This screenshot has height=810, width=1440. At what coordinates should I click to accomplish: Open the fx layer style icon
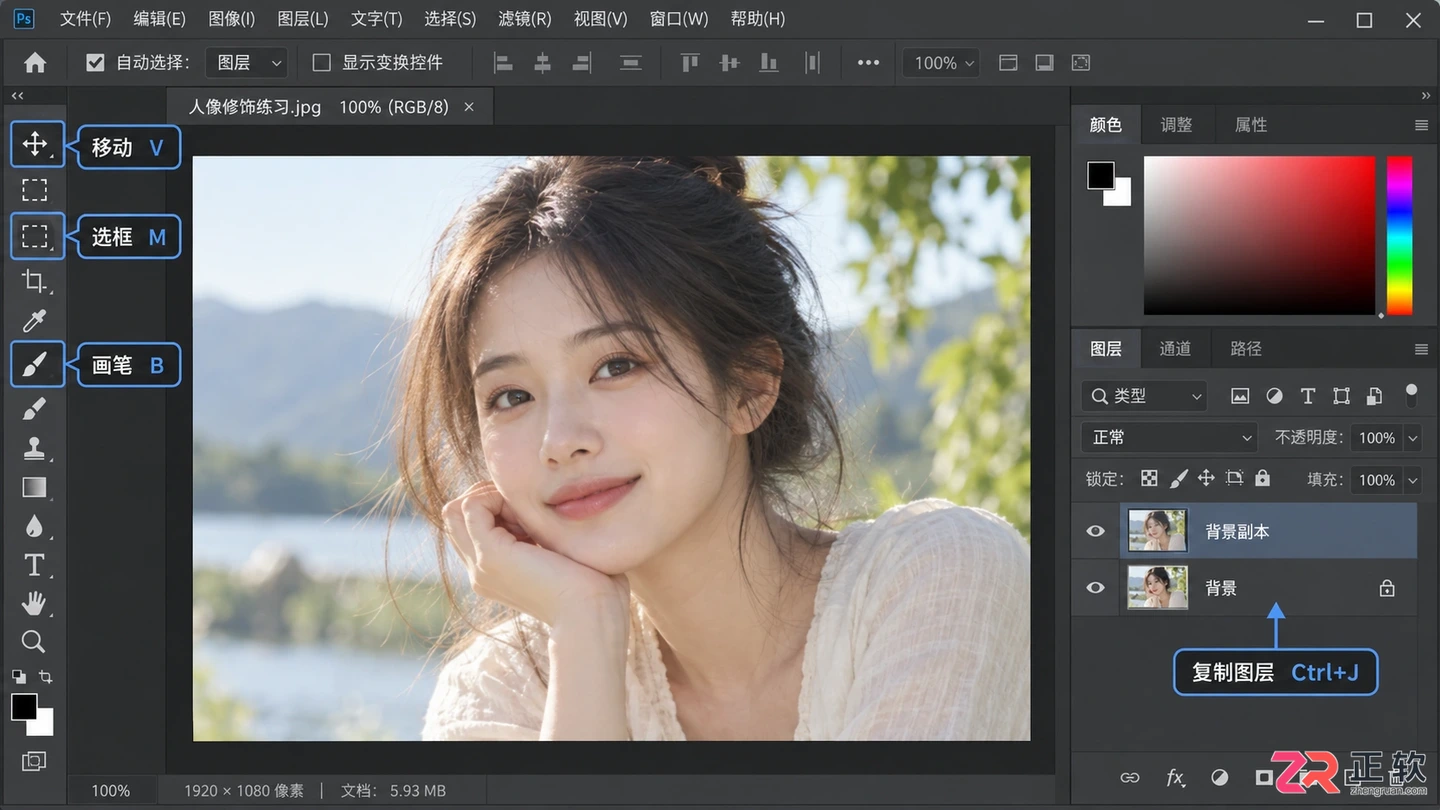1176,777
